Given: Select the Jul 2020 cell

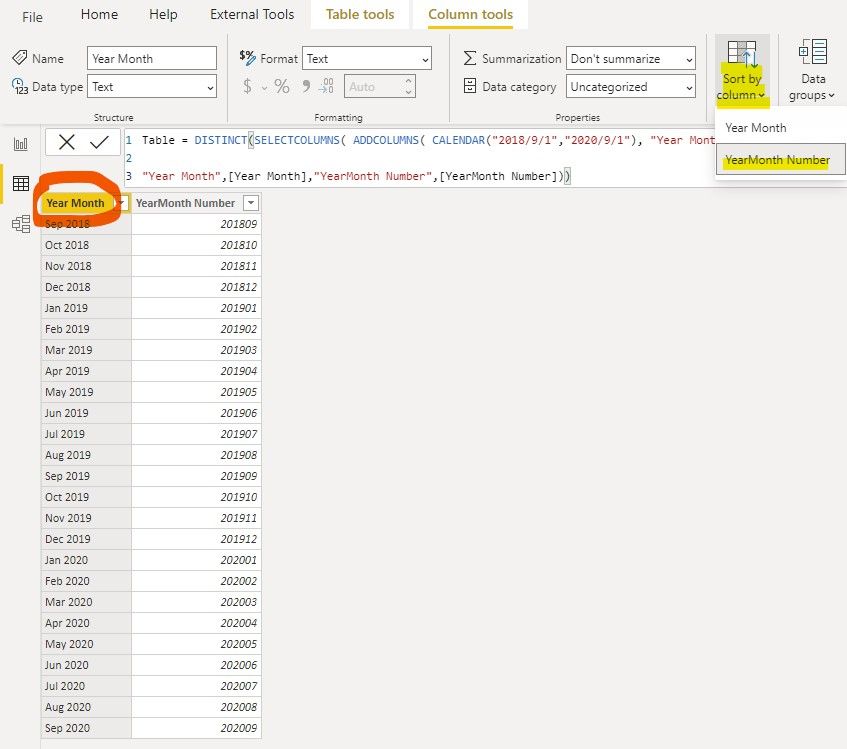Looking at the screenshot, I should point(86,686).
